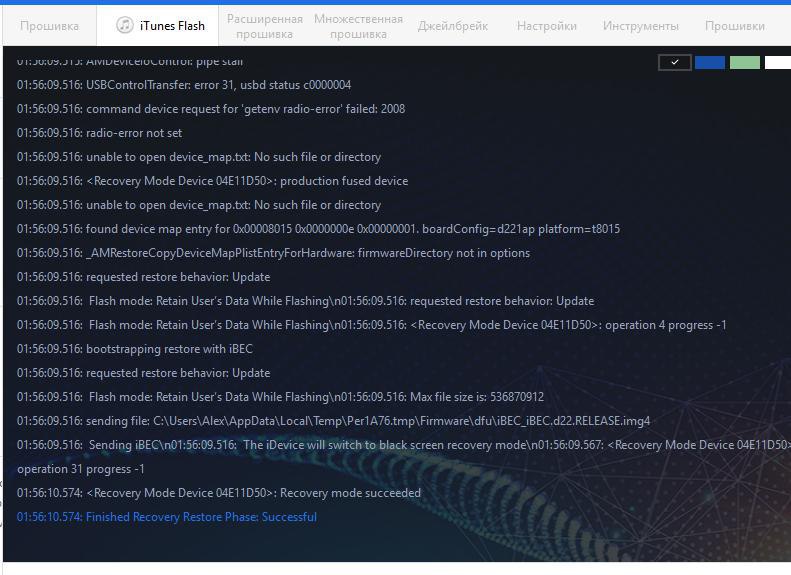Open the Инструменты tab
Viewport: 791px width, 575px height.
click(x=641, y=26)
